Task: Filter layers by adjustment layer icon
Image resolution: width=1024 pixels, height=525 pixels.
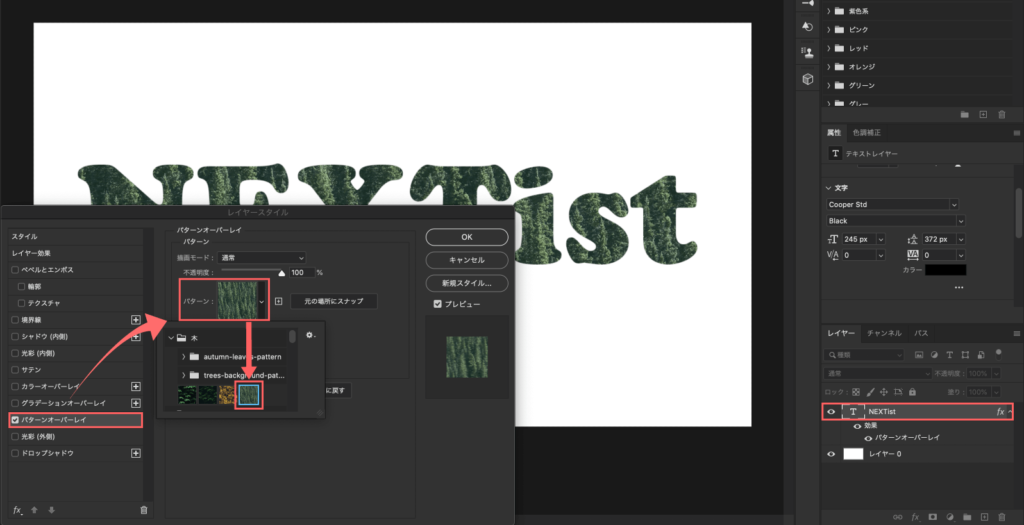Action: (x=934, y=355)
